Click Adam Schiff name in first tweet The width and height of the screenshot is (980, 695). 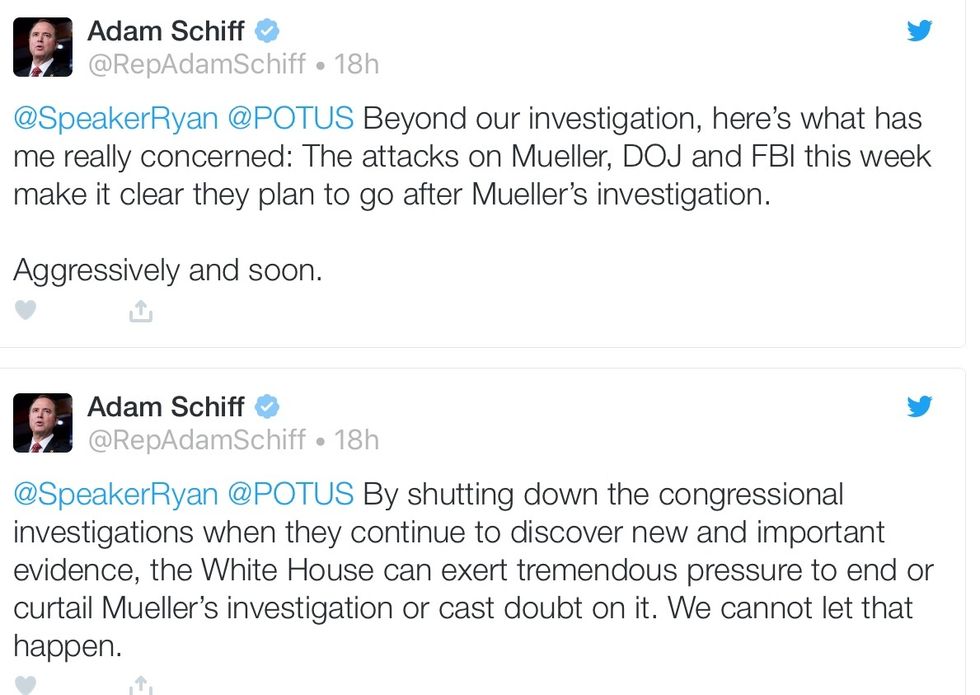pyautogui.click(x=166, y=31)
